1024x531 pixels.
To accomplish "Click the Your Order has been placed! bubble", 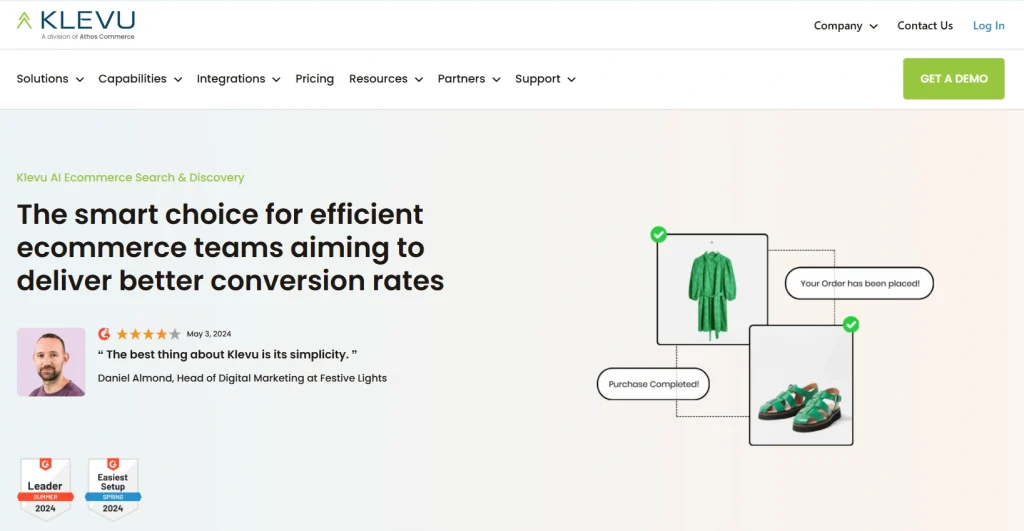I will [x=859, y=283].
